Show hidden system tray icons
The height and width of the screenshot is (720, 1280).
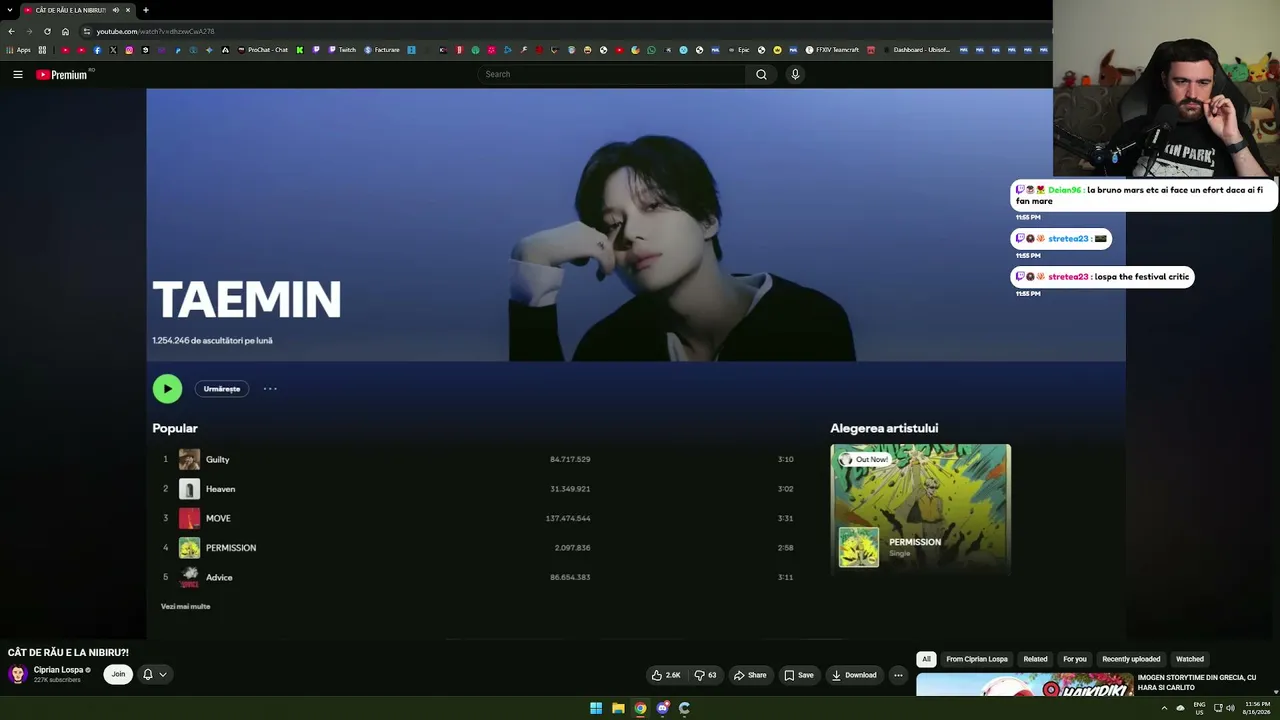coord(1164,708)
